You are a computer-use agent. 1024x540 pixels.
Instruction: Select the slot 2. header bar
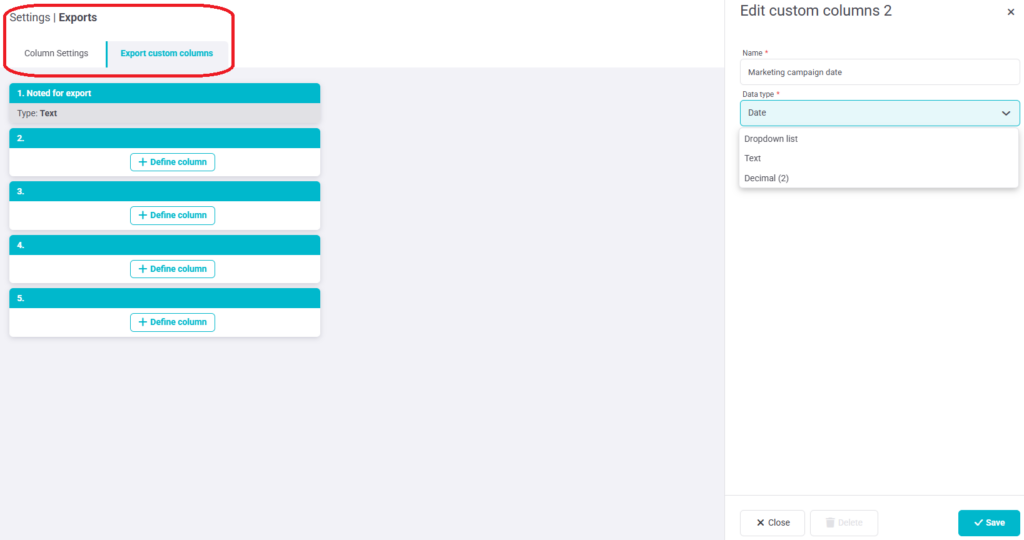point(165,138)
